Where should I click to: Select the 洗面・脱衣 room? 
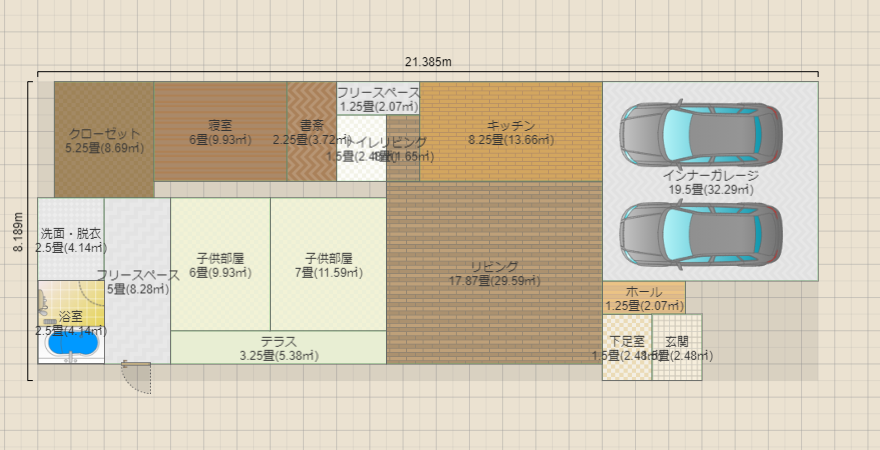click(70, 240)
